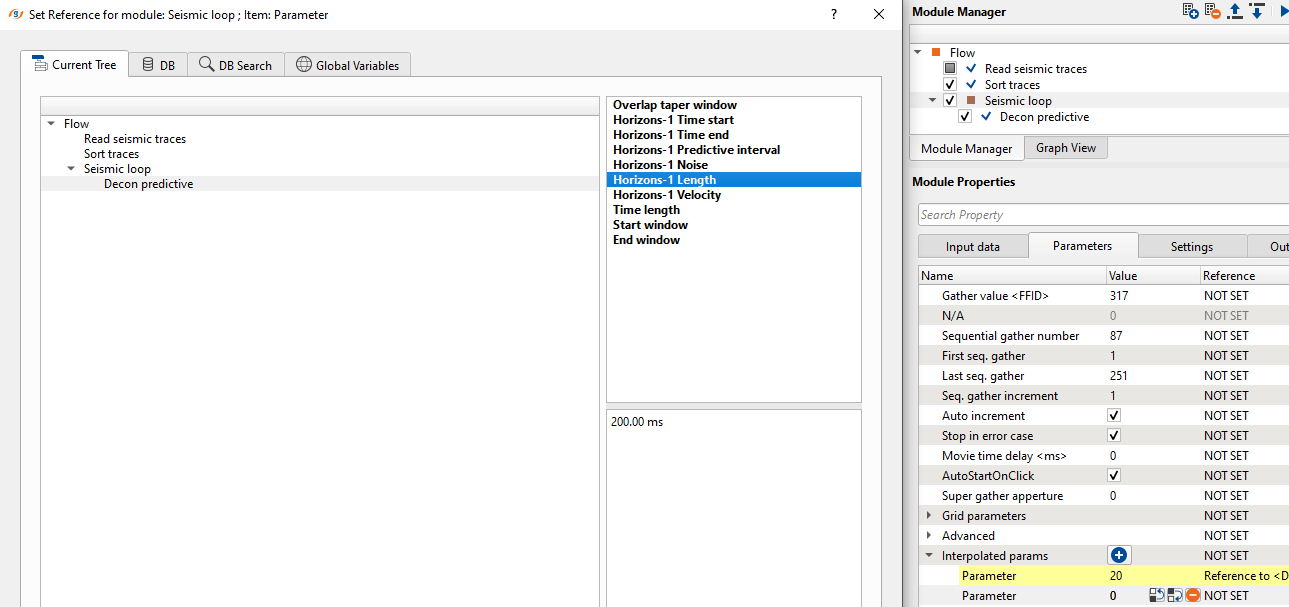This screenshot has height=607, width=1289.
Task: Expand the Advanced properties group
Action: point(929,536)
